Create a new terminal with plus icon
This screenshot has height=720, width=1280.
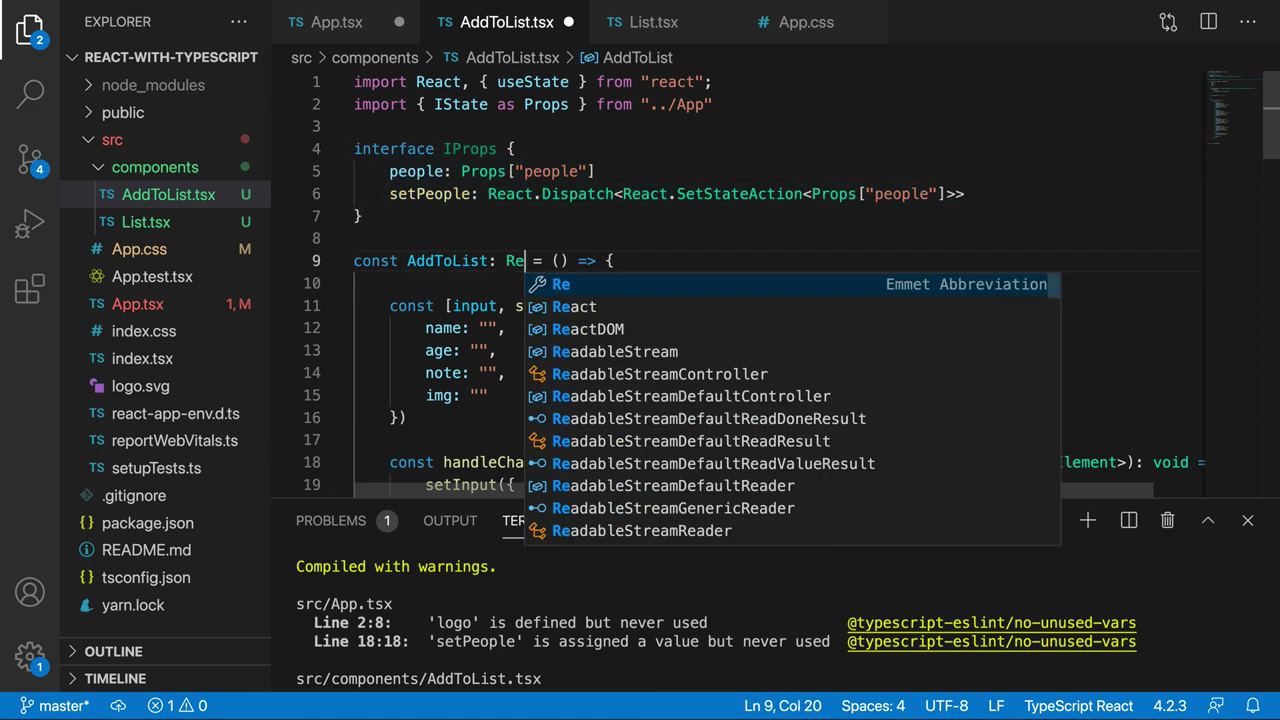[1088, 520]
